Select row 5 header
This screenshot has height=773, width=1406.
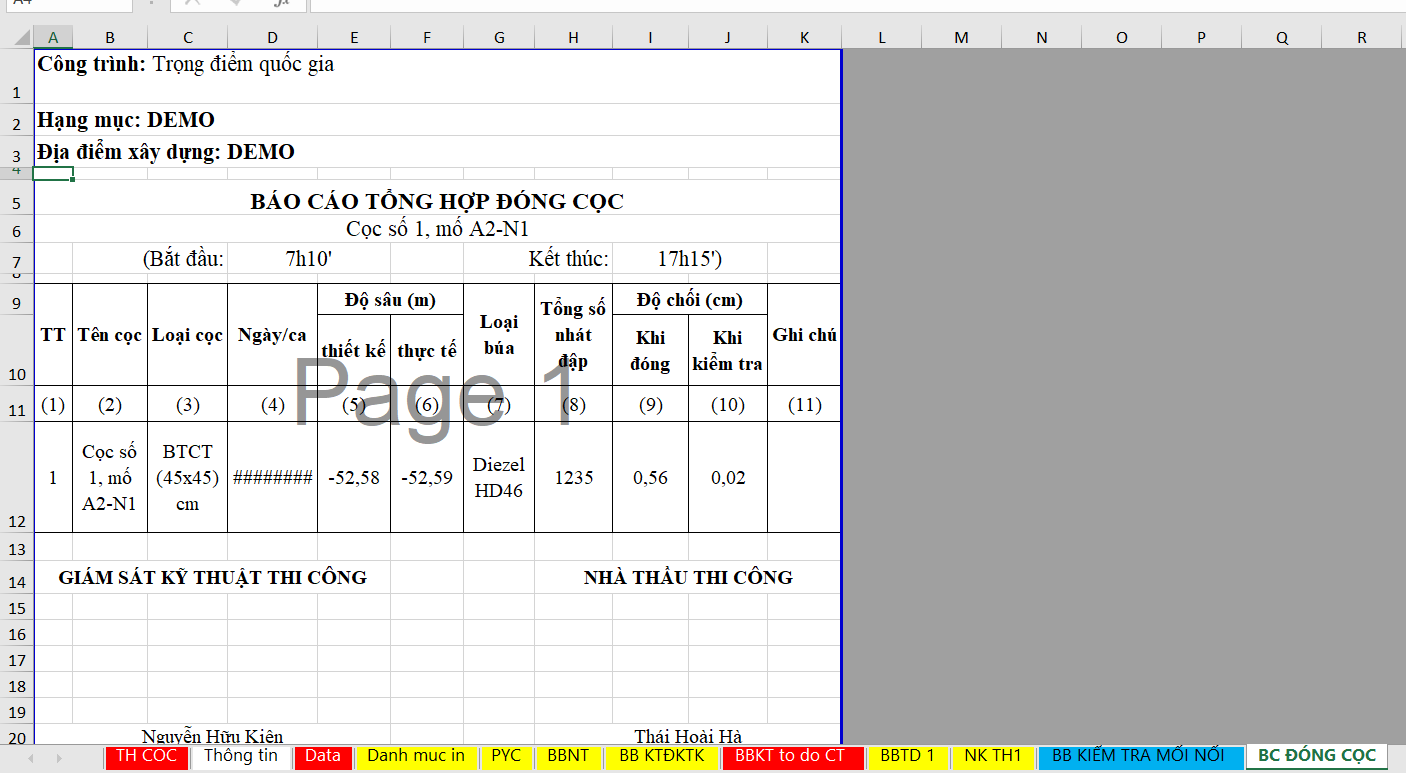(16, 198)
